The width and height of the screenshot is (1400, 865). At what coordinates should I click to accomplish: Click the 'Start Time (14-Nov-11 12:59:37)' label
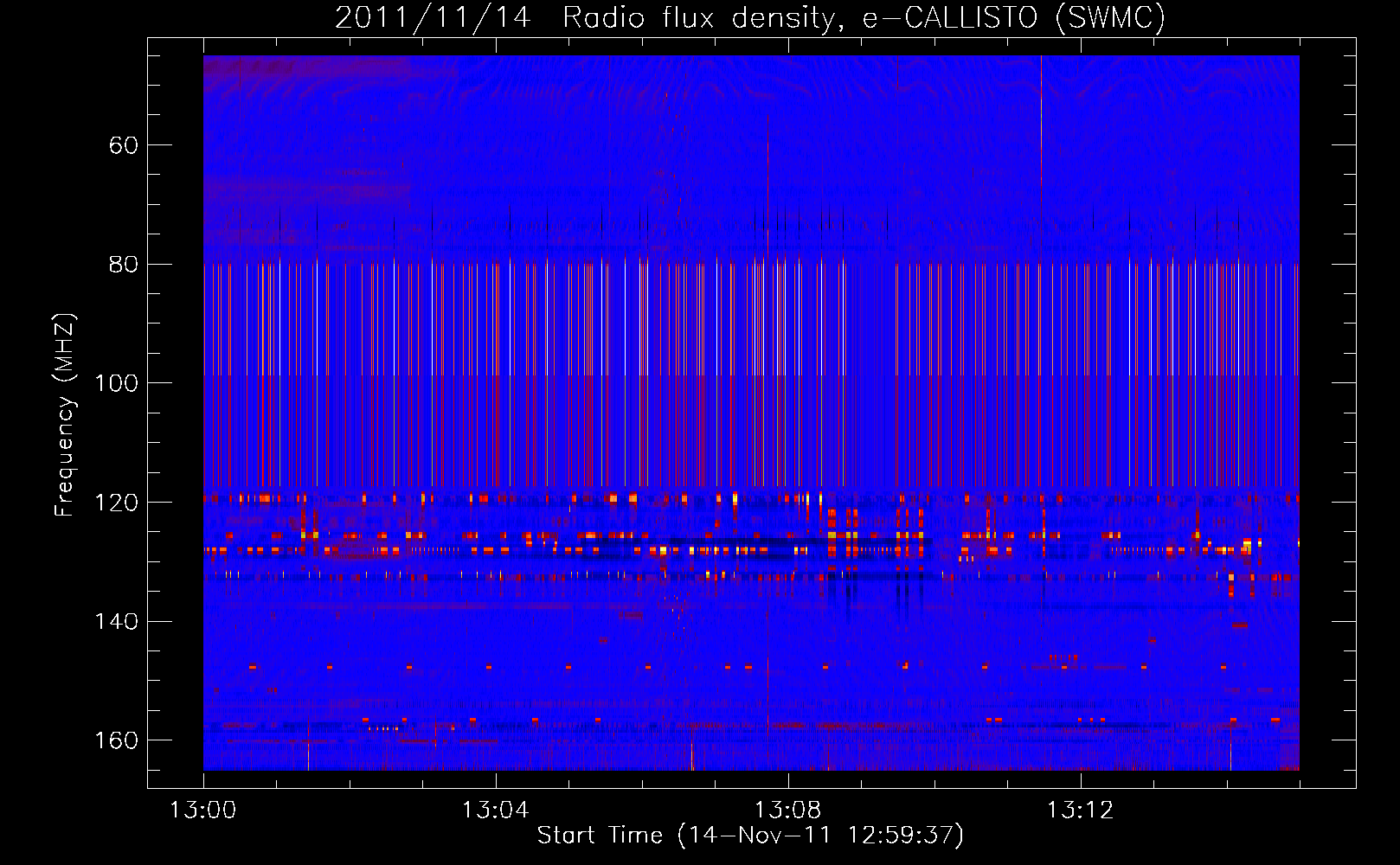750,836
